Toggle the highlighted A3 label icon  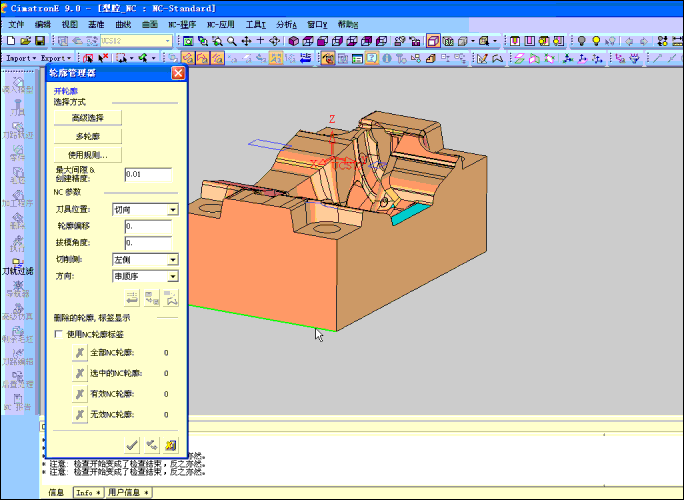coord(276,58)
